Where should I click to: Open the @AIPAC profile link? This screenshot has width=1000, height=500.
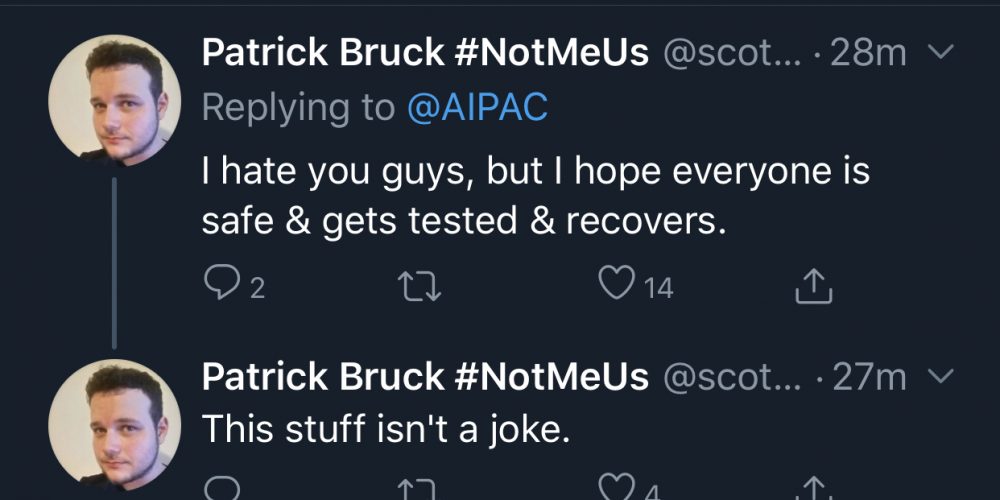477,108
